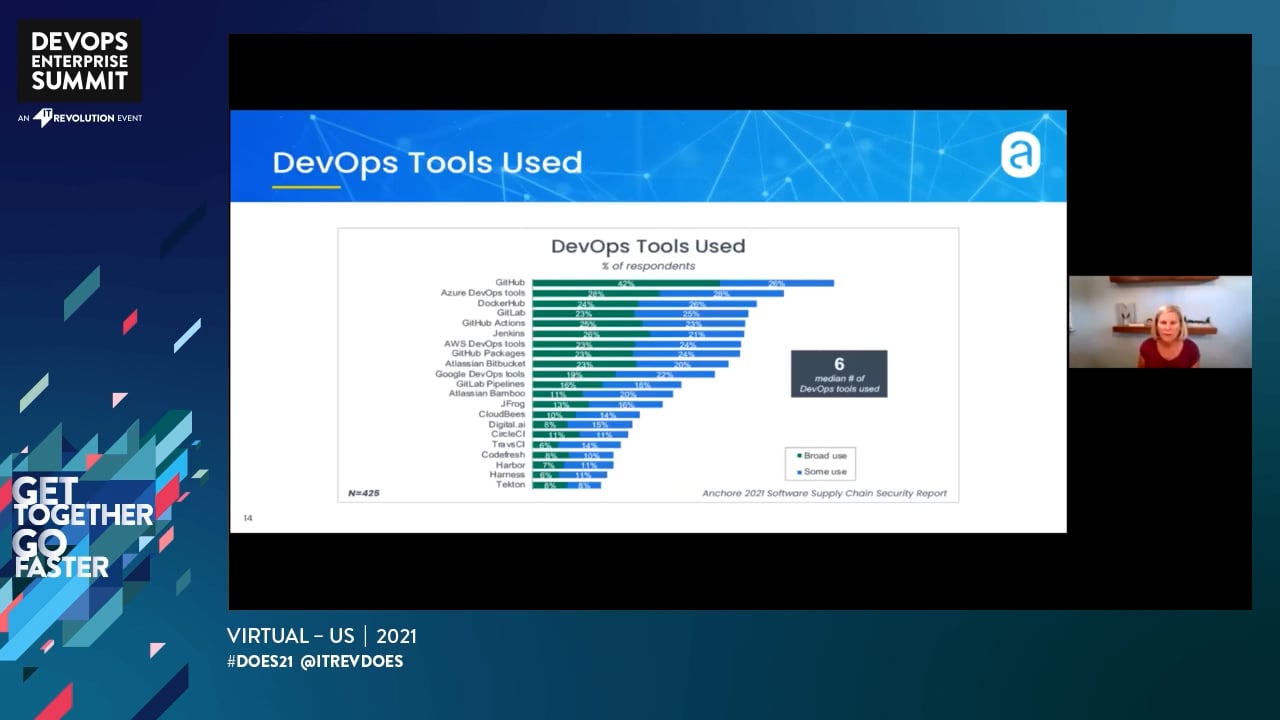
Task: Click the "Atlassian Bitbucket" row label
Action: click(485, 364)
